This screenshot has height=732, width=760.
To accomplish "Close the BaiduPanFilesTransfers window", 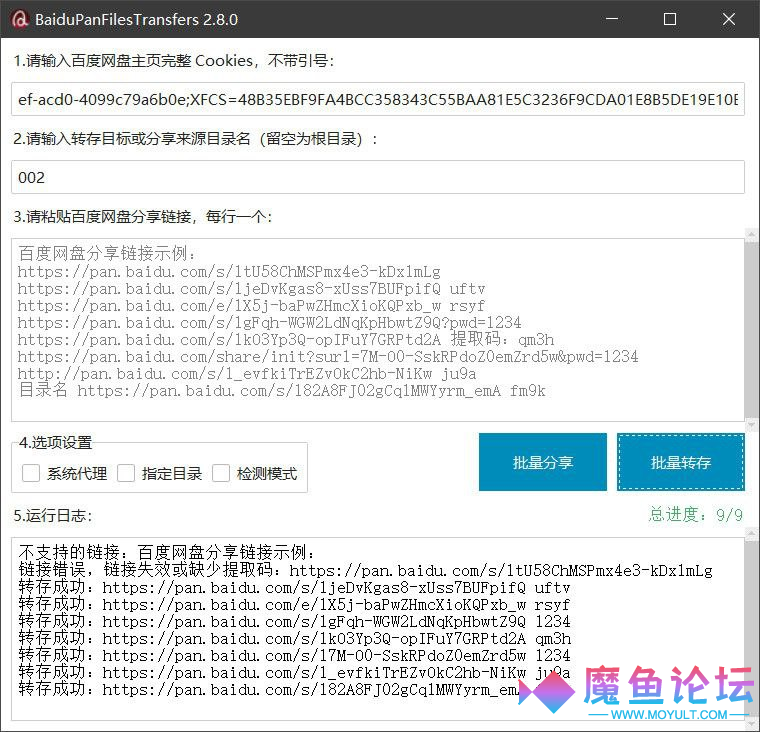I will [728, 19].
